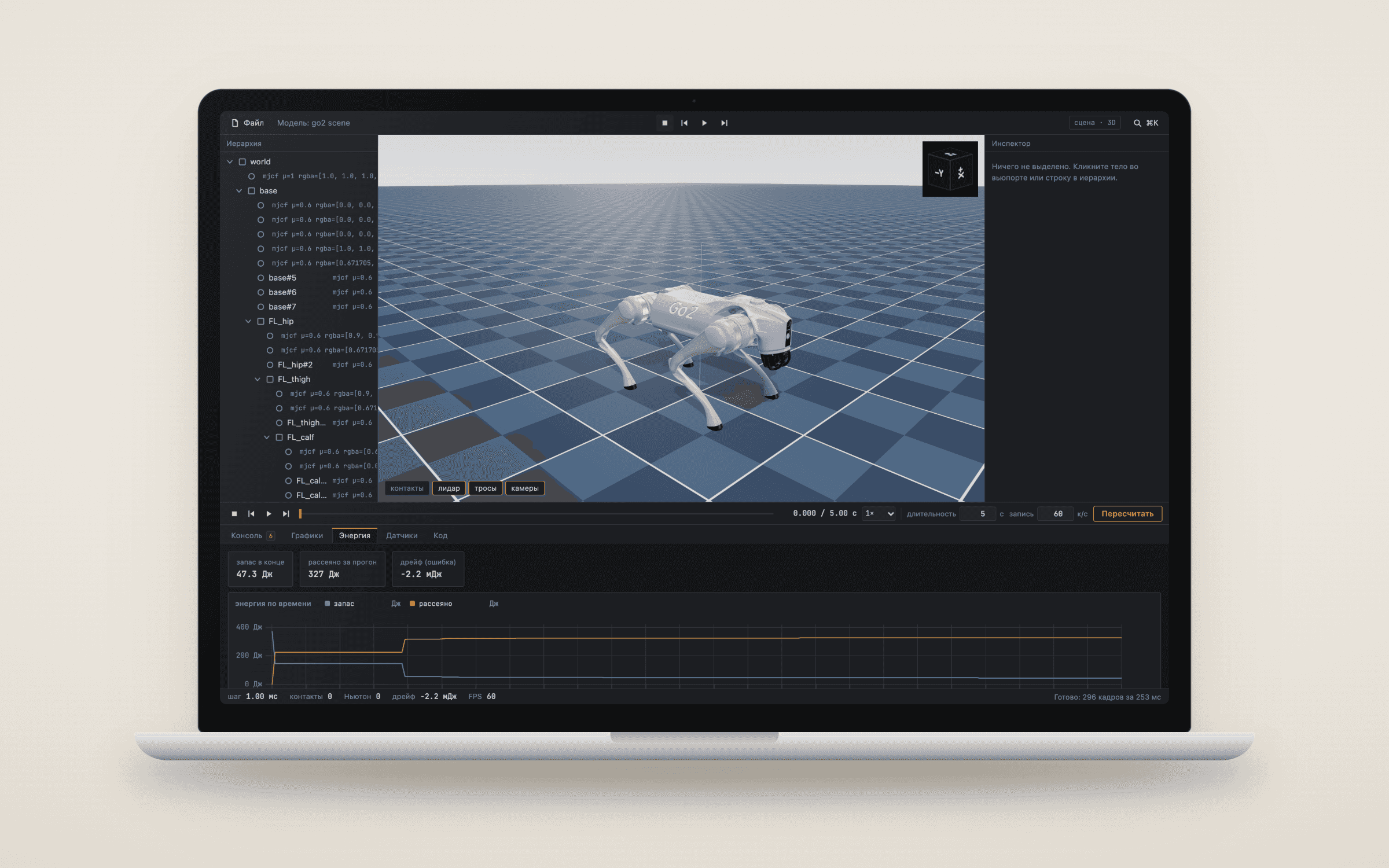Click the stop icon on timeline bar
The height and width of the screenshot is (868, 1389).
coord(234,514)
